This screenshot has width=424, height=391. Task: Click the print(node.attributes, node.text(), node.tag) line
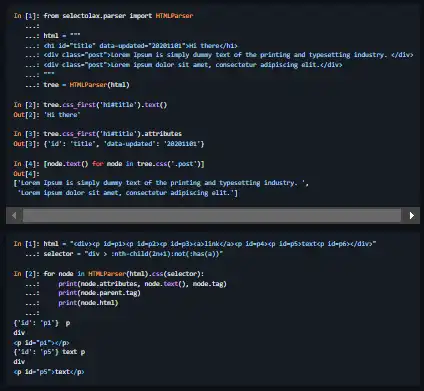tap(142, 284)
